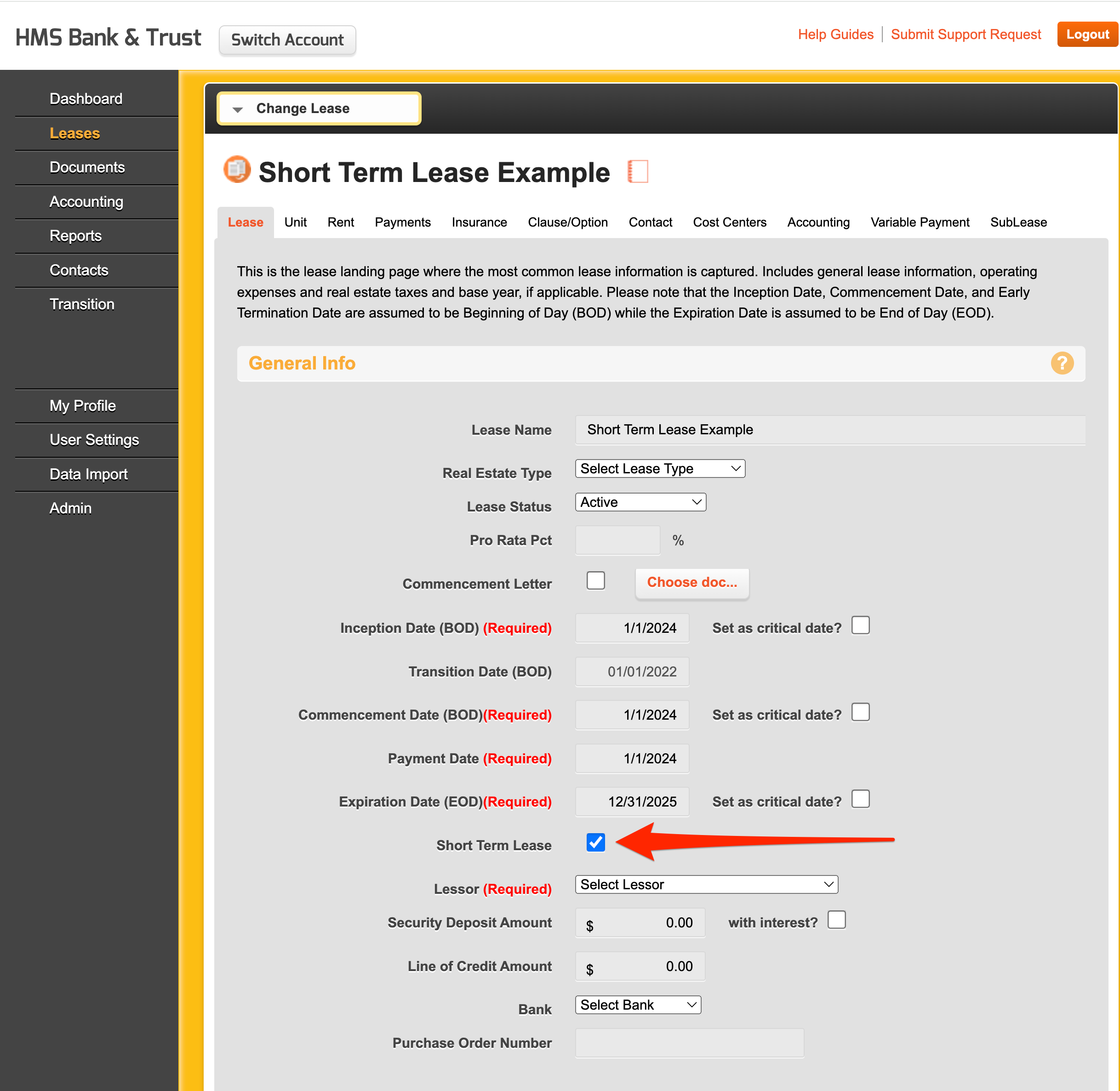Switch to the Contact tab
1120x1091 pixels.
650,222
